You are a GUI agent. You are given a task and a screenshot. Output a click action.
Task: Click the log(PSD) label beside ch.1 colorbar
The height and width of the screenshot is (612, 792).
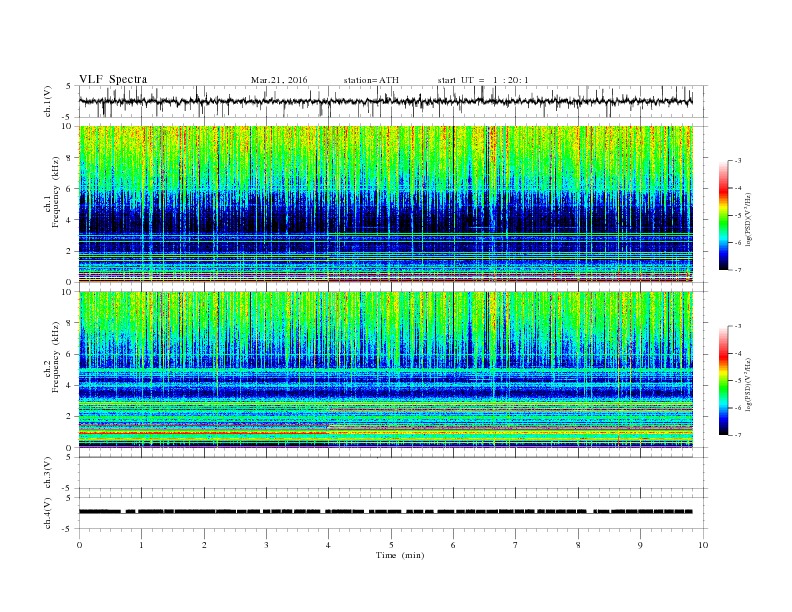(x=748, y=219)
